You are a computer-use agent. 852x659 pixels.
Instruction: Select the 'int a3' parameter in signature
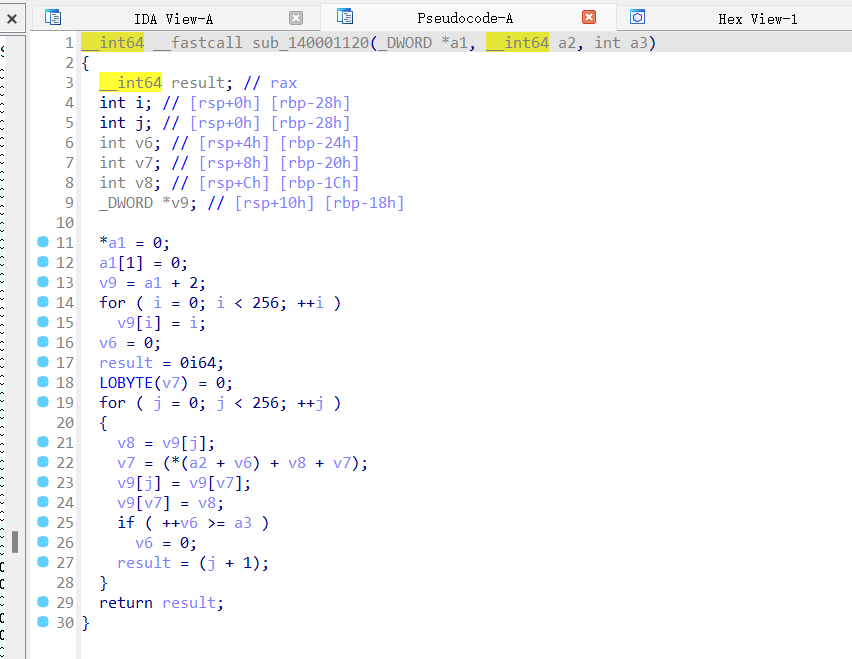[621, 43]
